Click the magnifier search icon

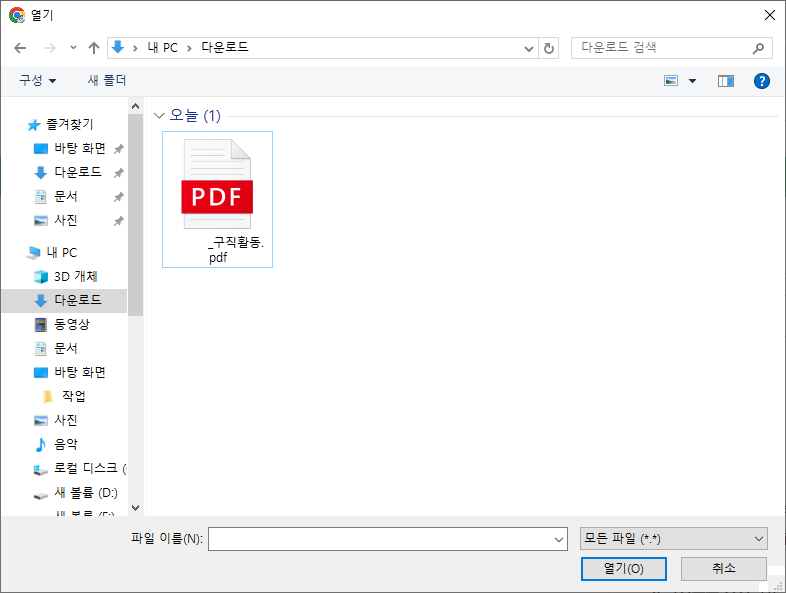tap(758, 48)
